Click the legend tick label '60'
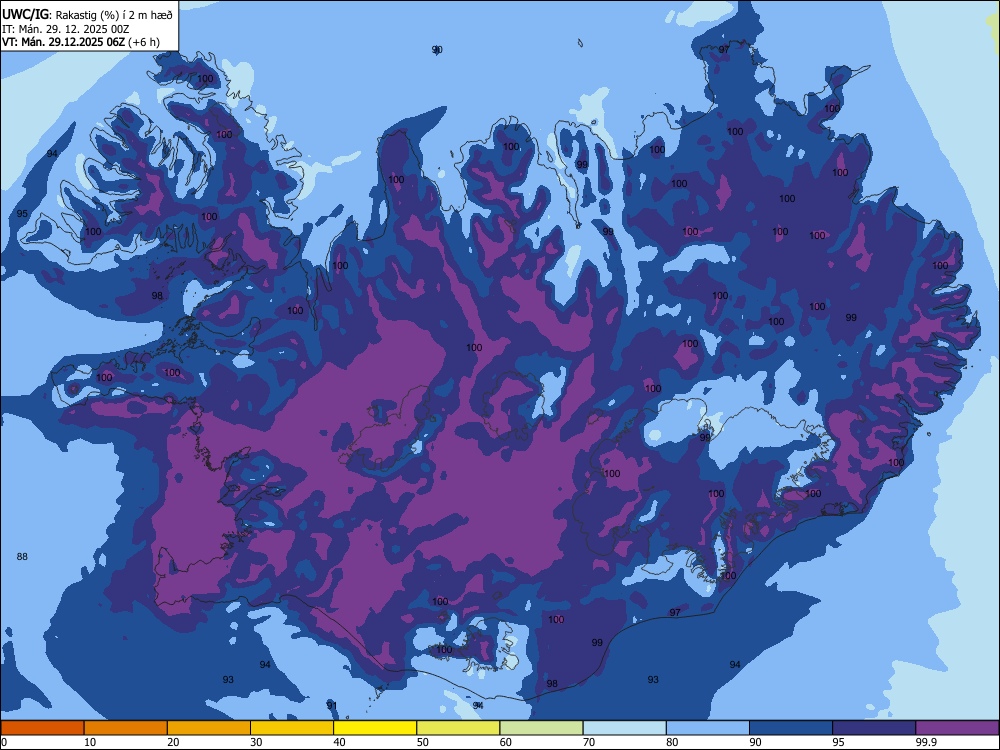Screen dimensions: 1000x750 (x=506, y=742)
